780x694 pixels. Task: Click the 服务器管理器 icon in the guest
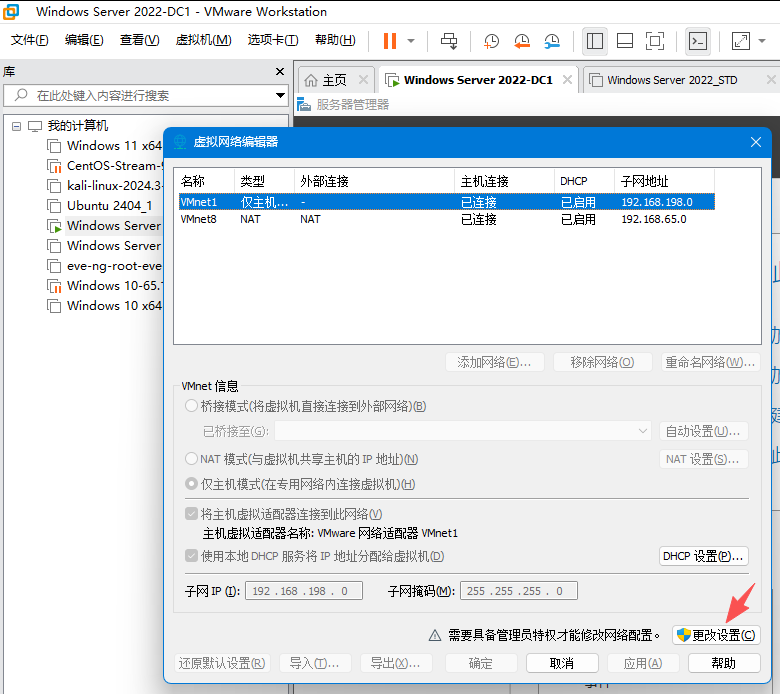pyautogui.click(x=304, y=104)
